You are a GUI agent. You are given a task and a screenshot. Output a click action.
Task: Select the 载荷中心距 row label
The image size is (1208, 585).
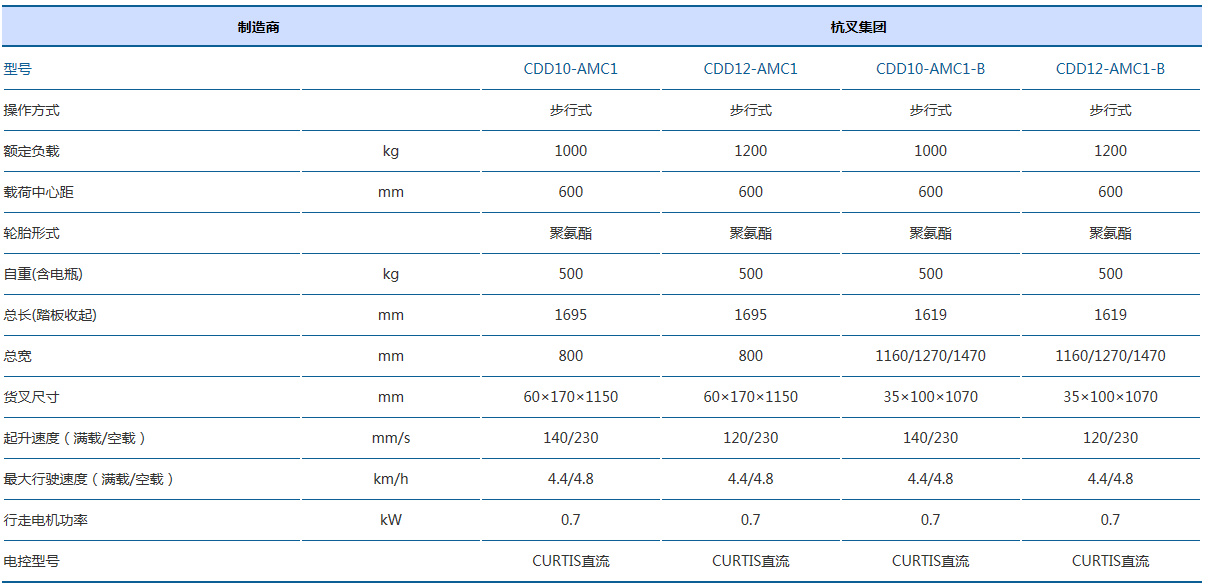pyautogui.click(x=39, y=192)
